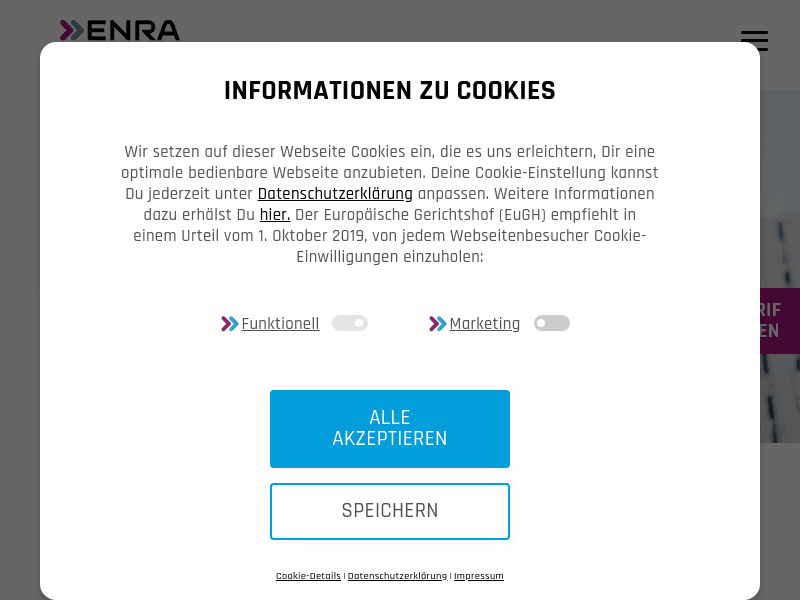The height and width of the screenshot is (600, 800).
Task: Click the Funktionell label text
Action: click(280, 323)
